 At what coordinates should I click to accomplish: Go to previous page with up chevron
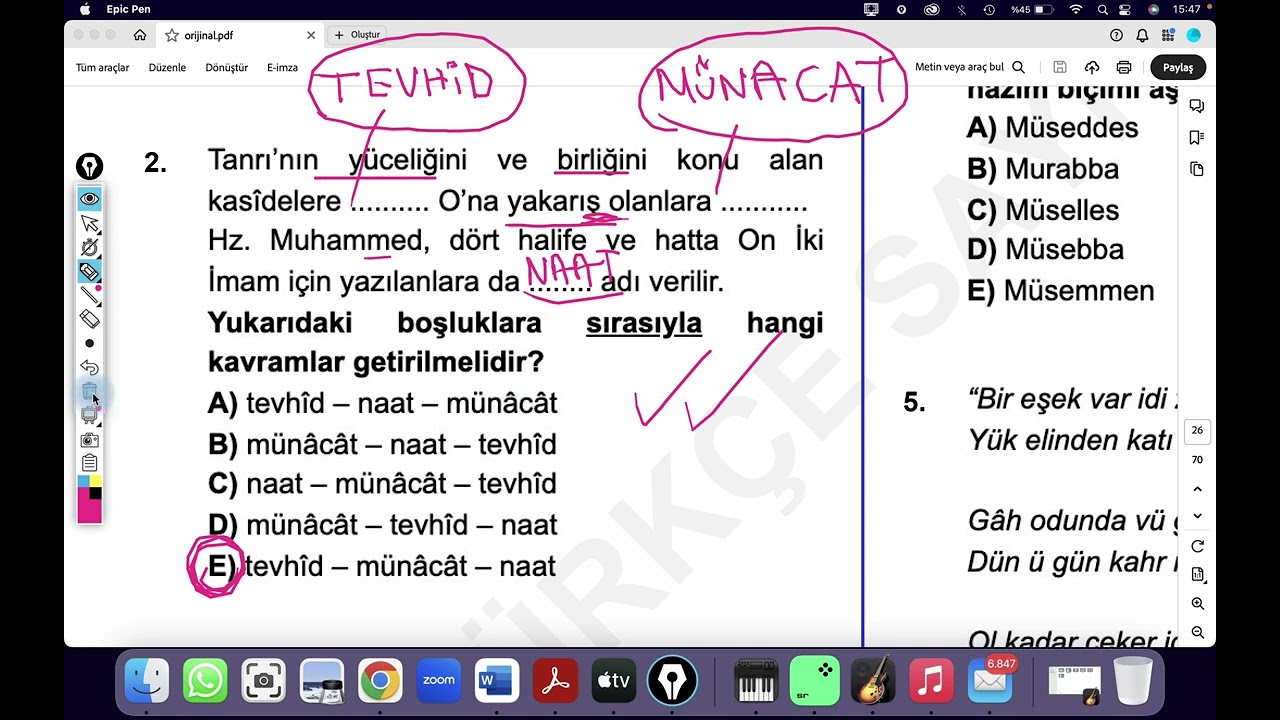pos(1198,489)
